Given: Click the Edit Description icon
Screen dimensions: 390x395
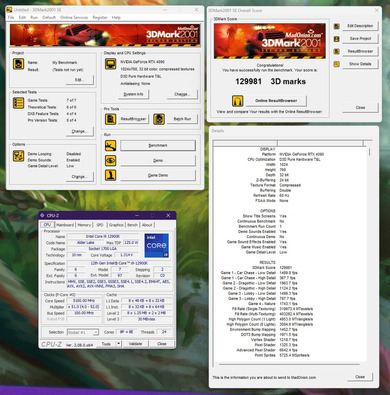Looking at the screenshot, I should [337, 26].
